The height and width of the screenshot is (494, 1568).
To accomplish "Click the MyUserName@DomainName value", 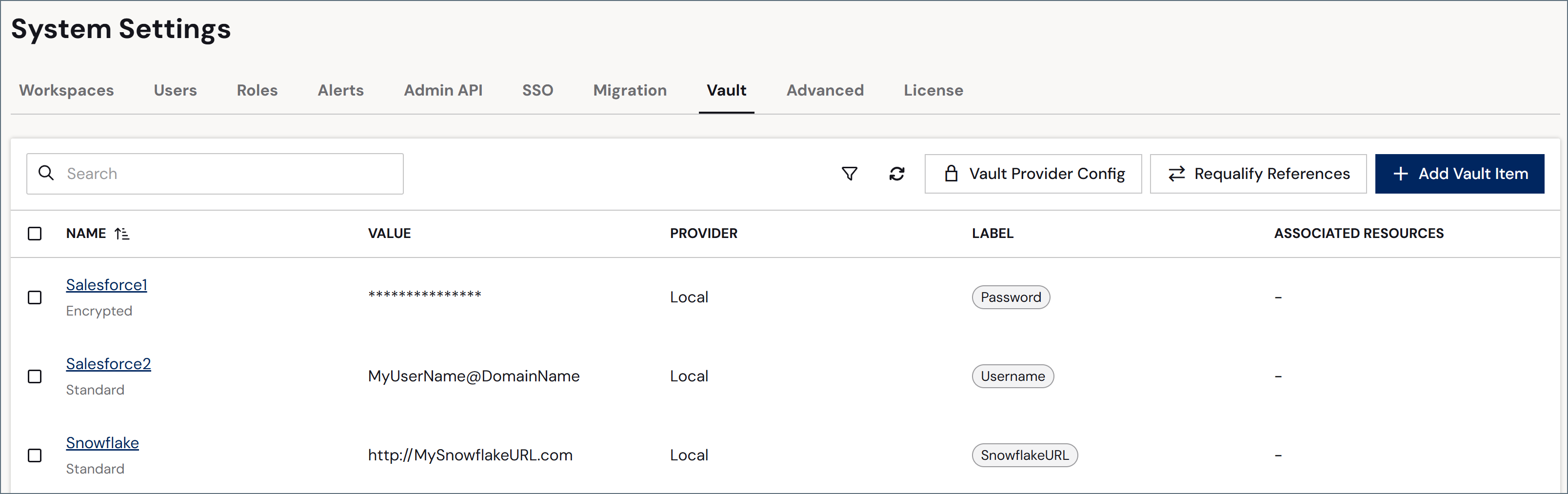I will point(474,376).
